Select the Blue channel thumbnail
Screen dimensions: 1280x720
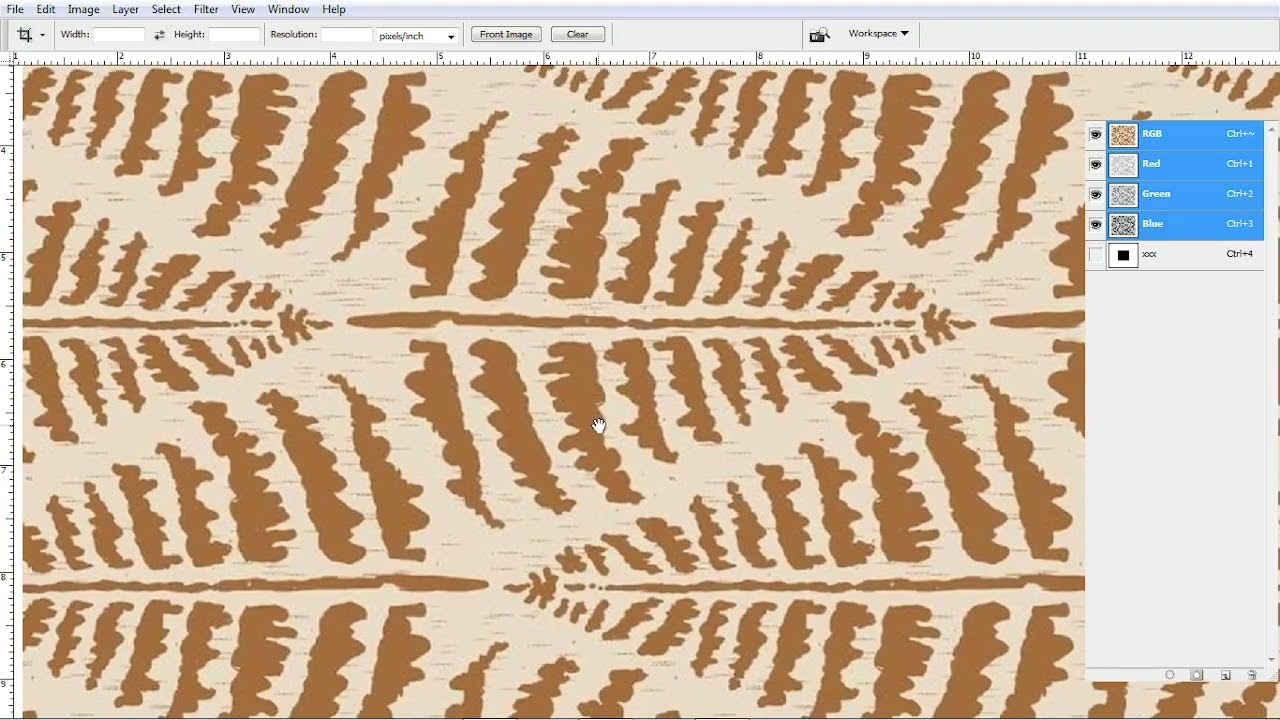coord(1123,225)
